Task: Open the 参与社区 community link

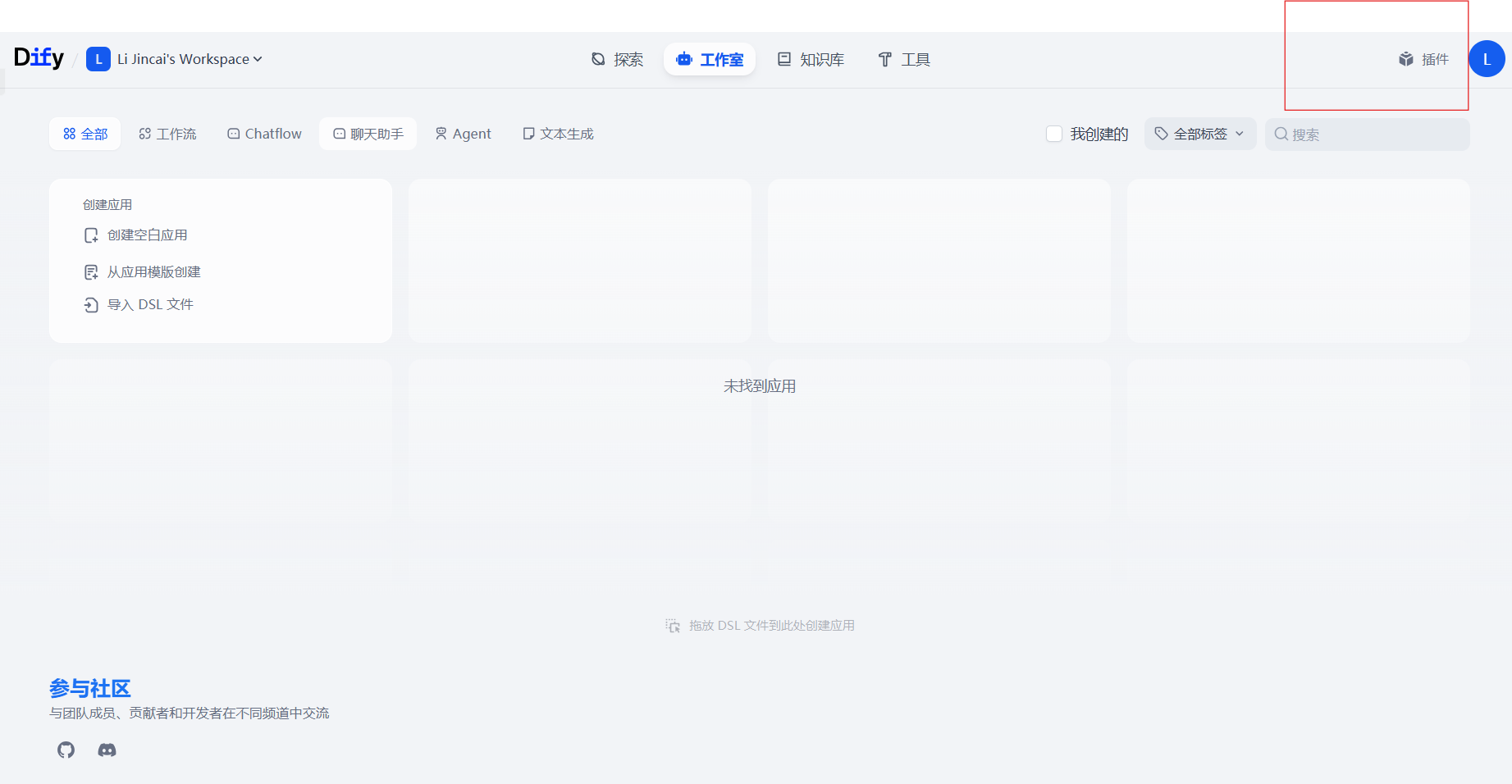Action: point(90,688)
